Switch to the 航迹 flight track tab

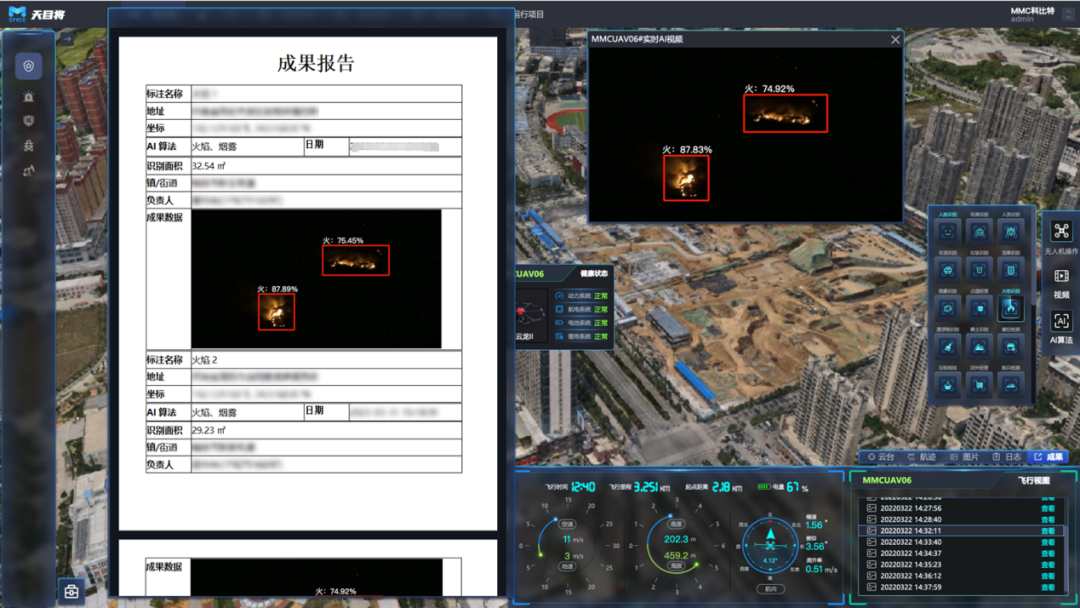pos(921,457)
